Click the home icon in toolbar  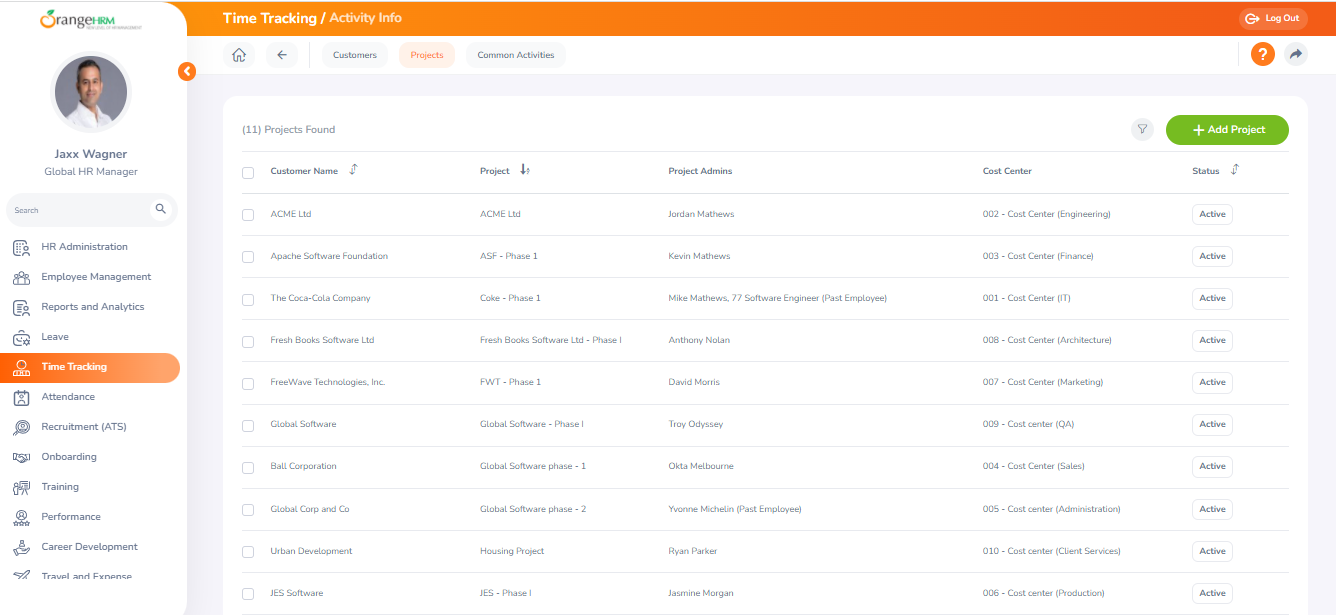click(238, 55)
